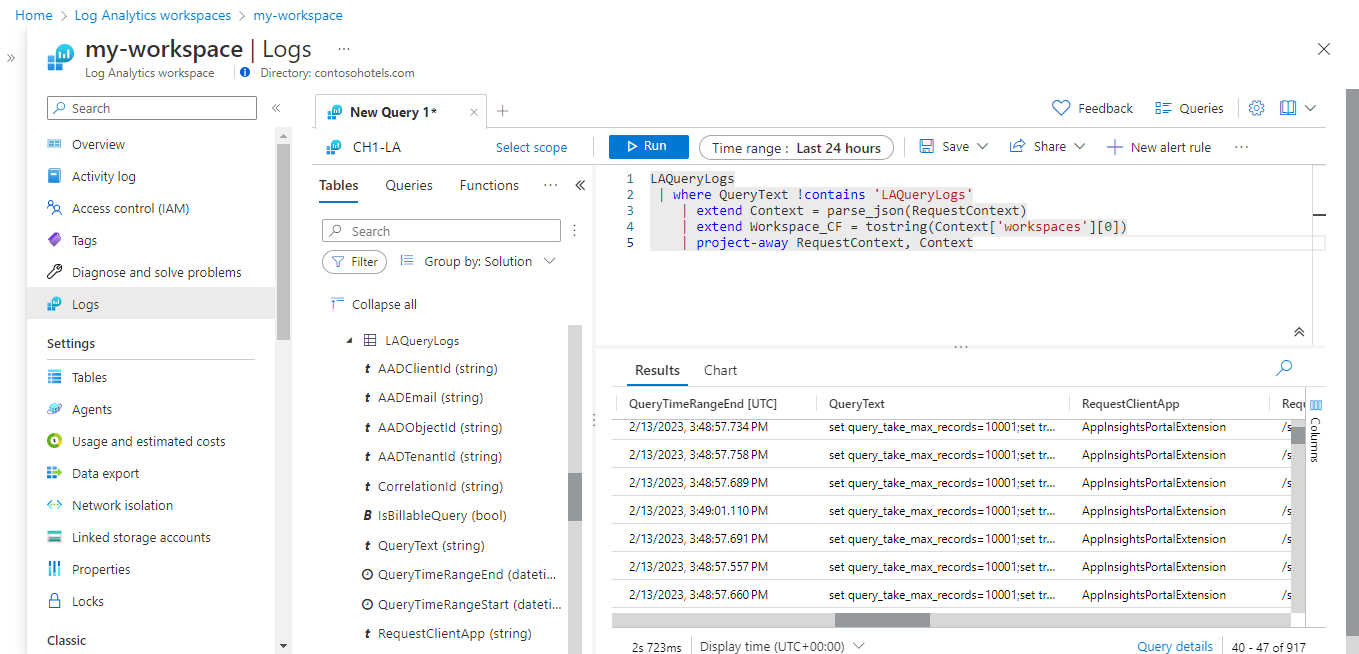Add a new query tab with plus icon
This screenshot has height=654, width=1359.
503,111
